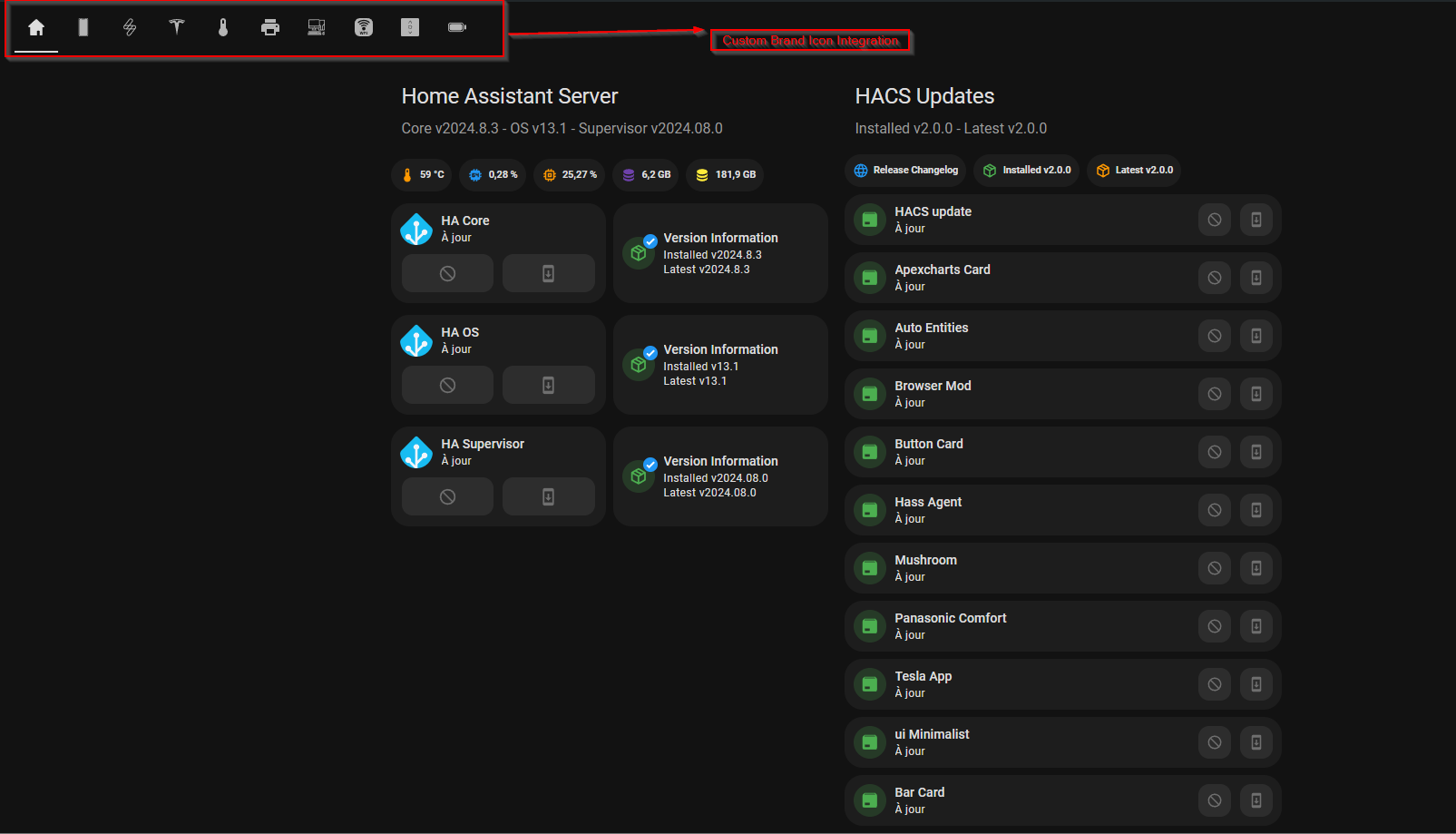Open the thermometer climate tab
The width and height of the screenshot is (1456, 834).
pos(223,27)
